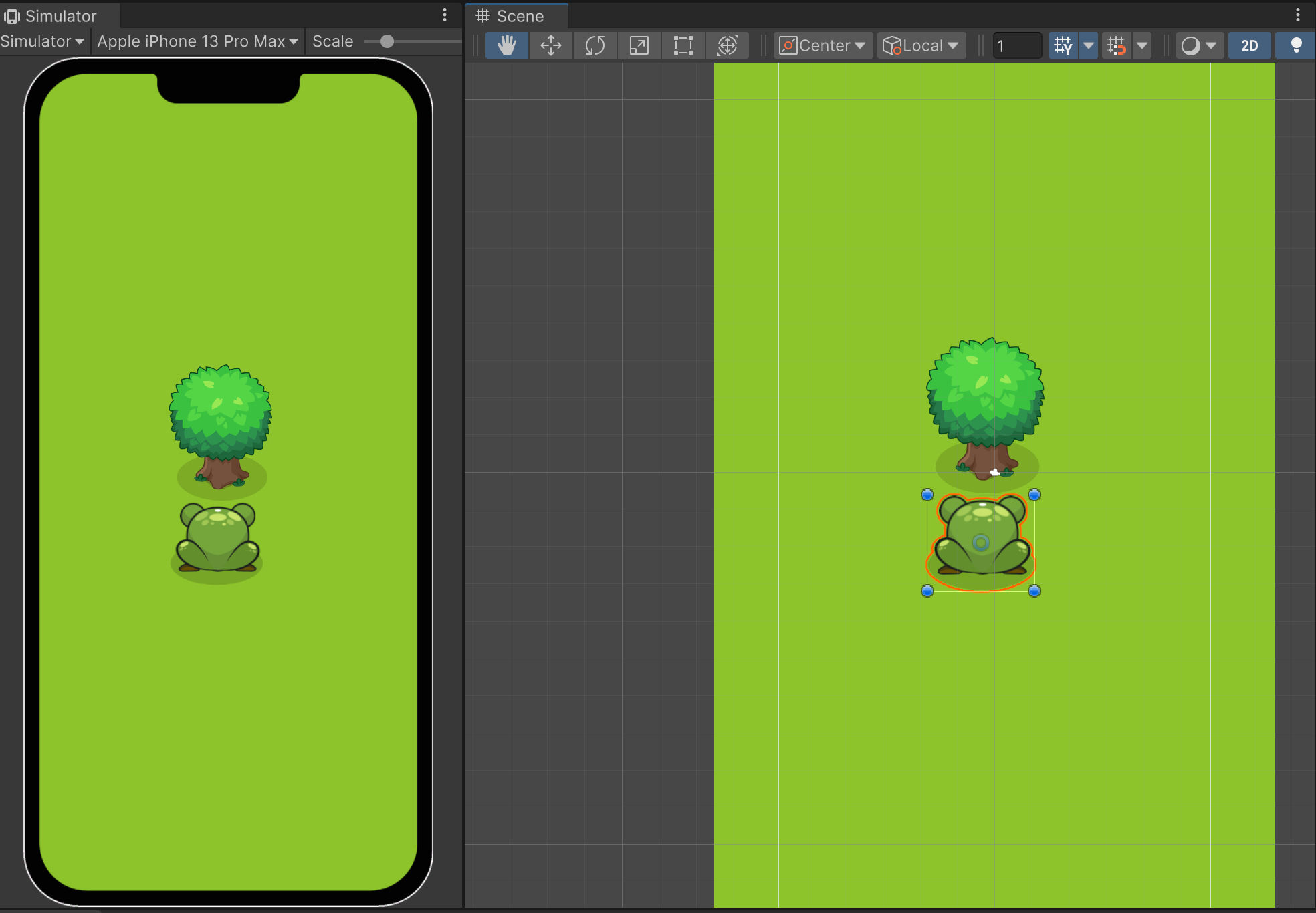Click the frog's center pivot gizmo
The width and height of the screenshot is (1316, 913).
pyautogui.click(x=981, y=542)
